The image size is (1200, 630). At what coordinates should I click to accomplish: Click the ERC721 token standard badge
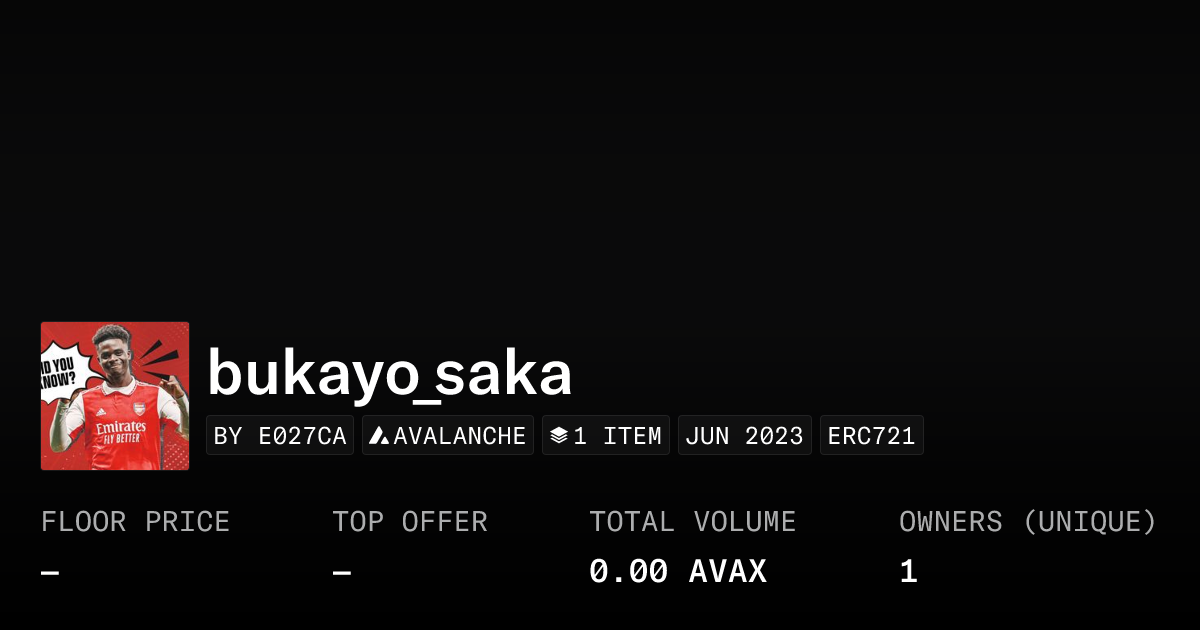click(x=871, y=434)
